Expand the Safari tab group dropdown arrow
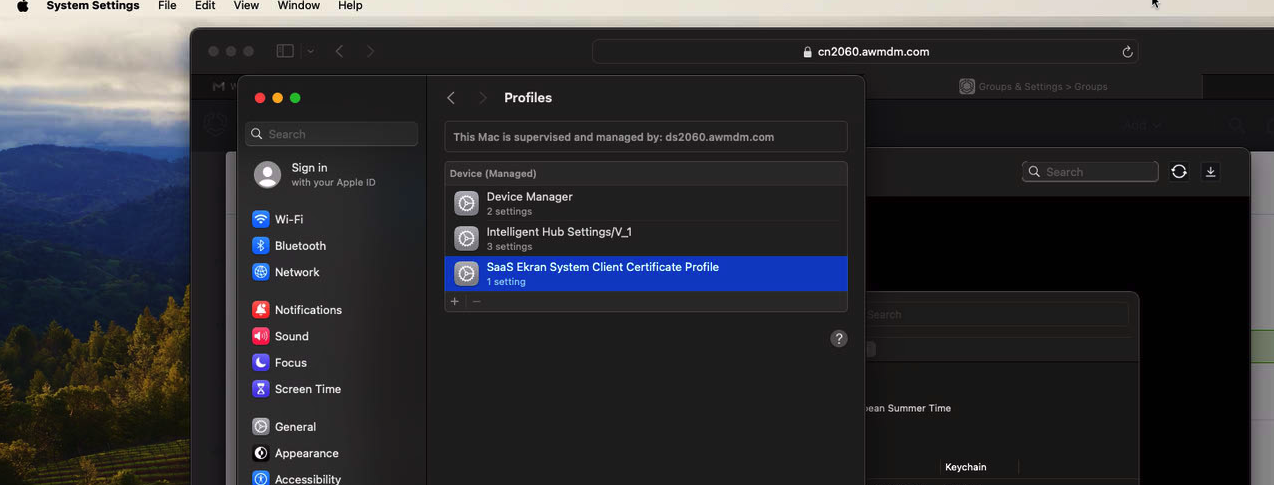 (x=311, y=51)
